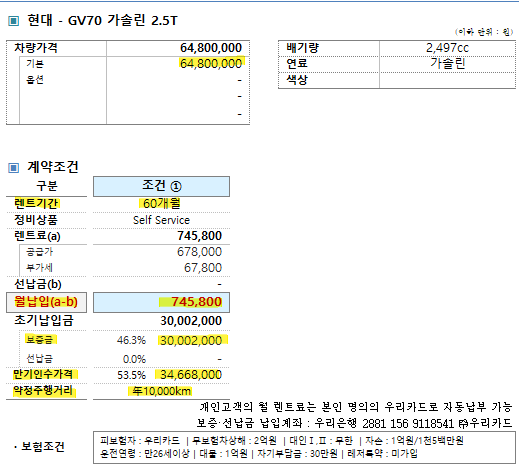
Task: Select the bold 64,800,000 in the 차량가격 row
Action: 211,48
